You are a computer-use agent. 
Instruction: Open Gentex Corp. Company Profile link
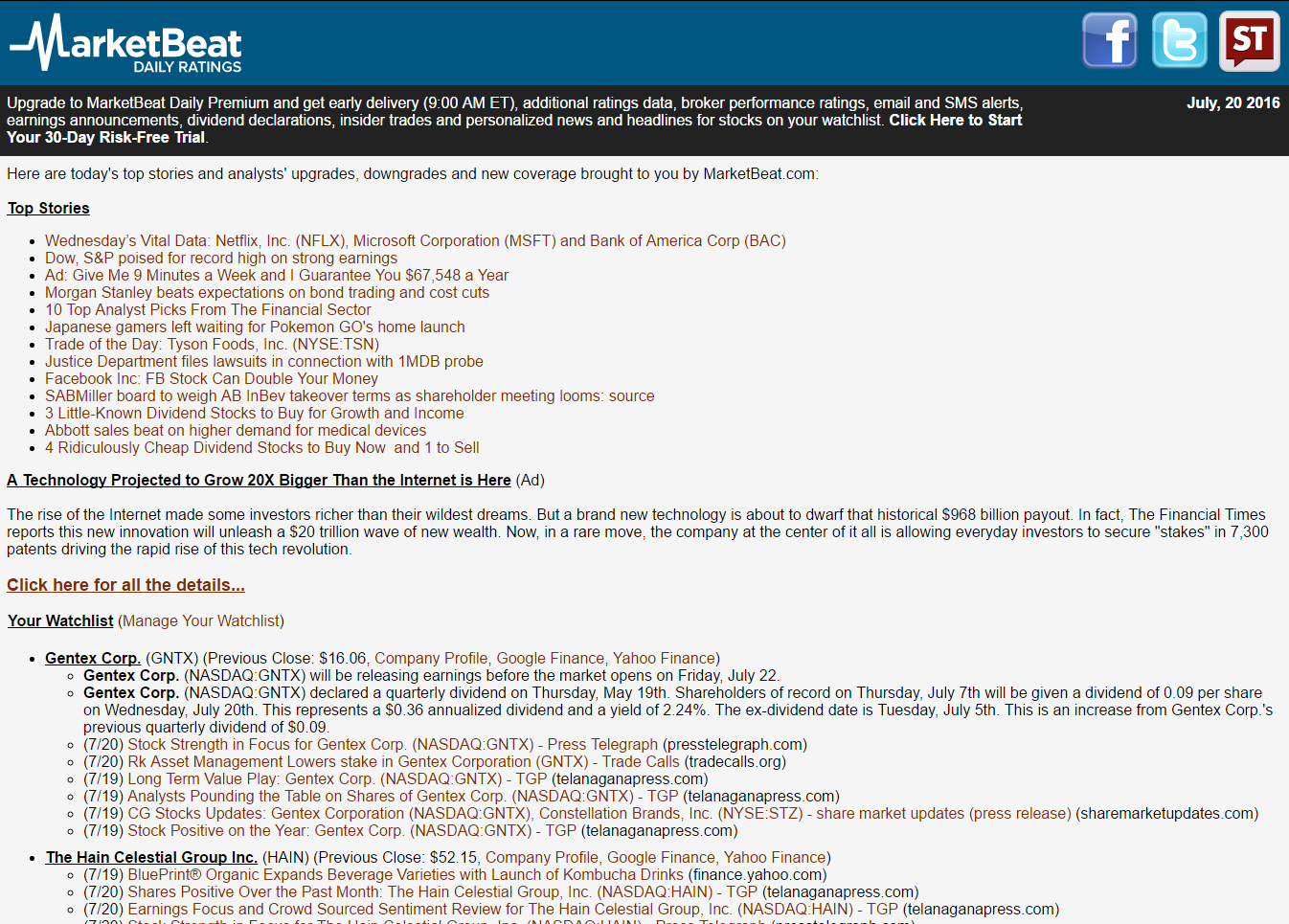[x=431, y=659]
